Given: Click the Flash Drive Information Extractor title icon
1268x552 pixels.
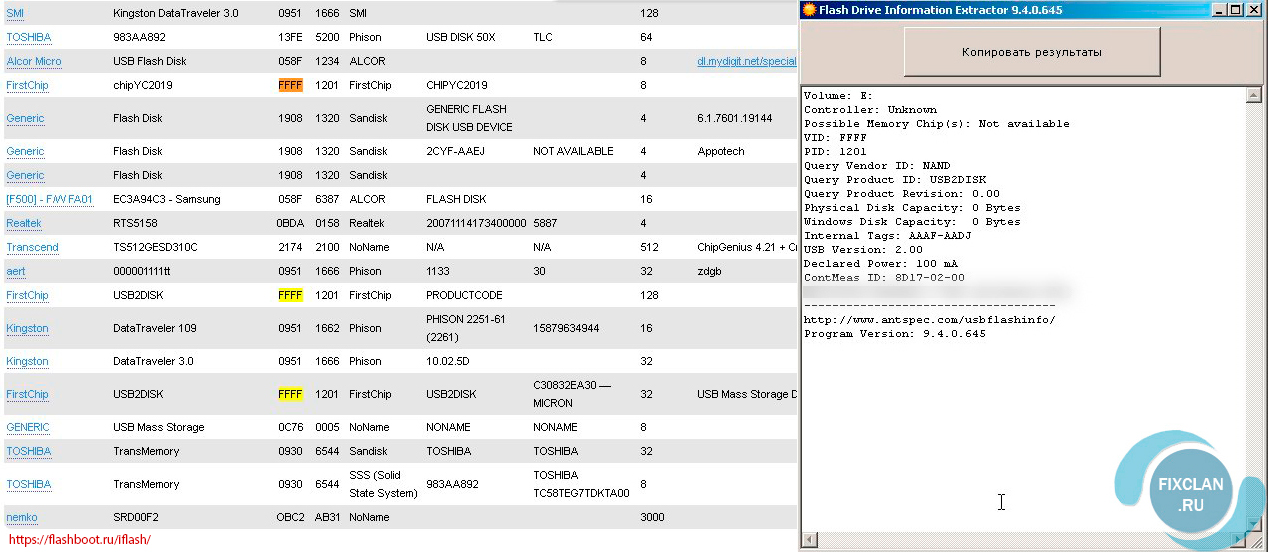Looking at the screenshot, I should (x=809, y=10).
